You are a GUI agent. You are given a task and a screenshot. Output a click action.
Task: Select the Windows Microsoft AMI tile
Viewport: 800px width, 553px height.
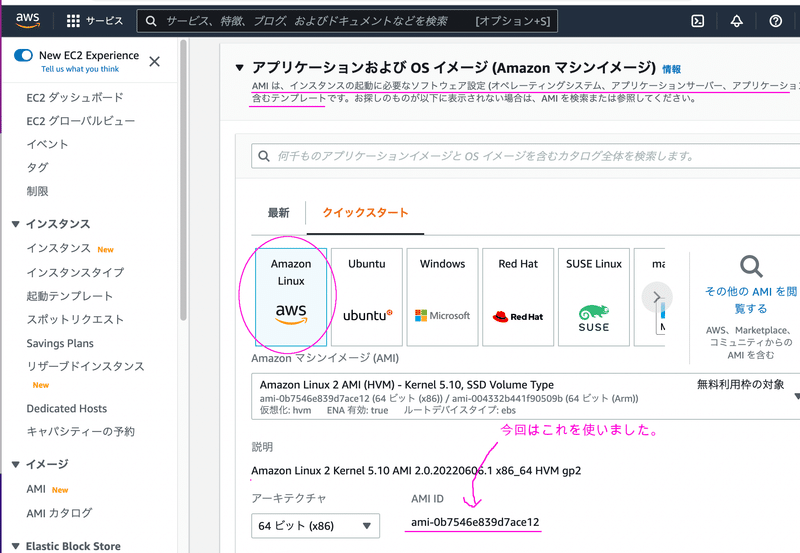[442, 297]
